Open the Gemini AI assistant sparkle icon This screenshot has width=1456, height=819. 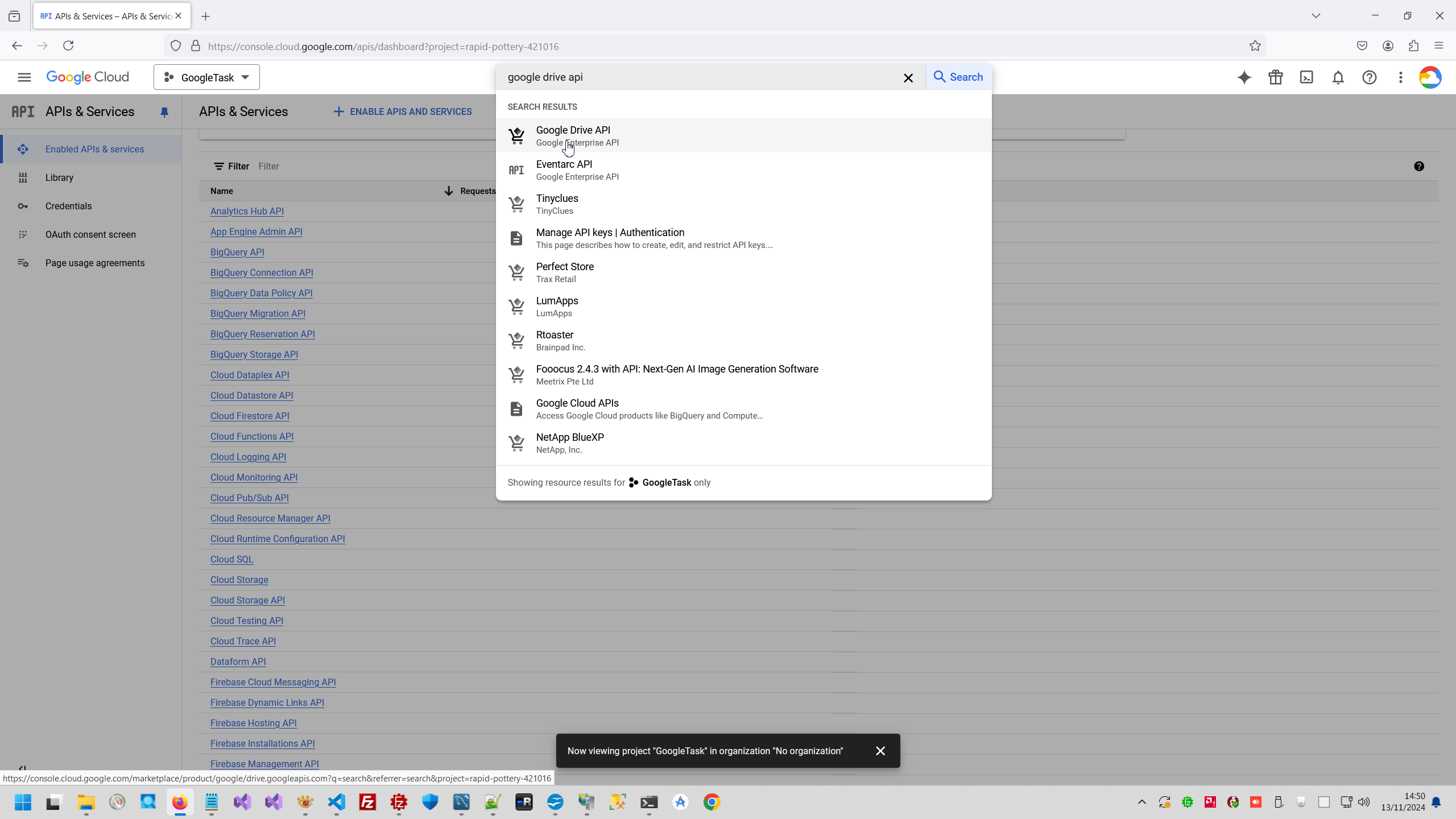tap(1244, 77)
